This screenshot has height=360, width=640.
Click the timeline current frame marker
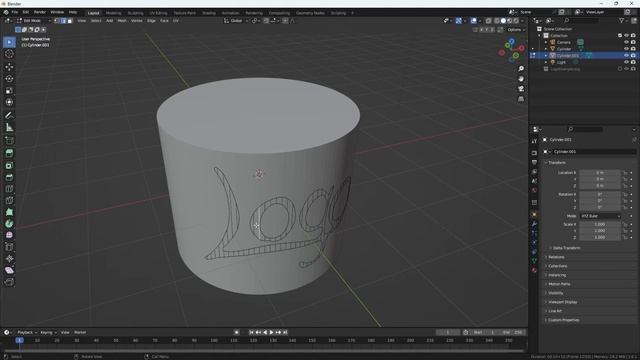pyautogui.click(x=19, y=340)
